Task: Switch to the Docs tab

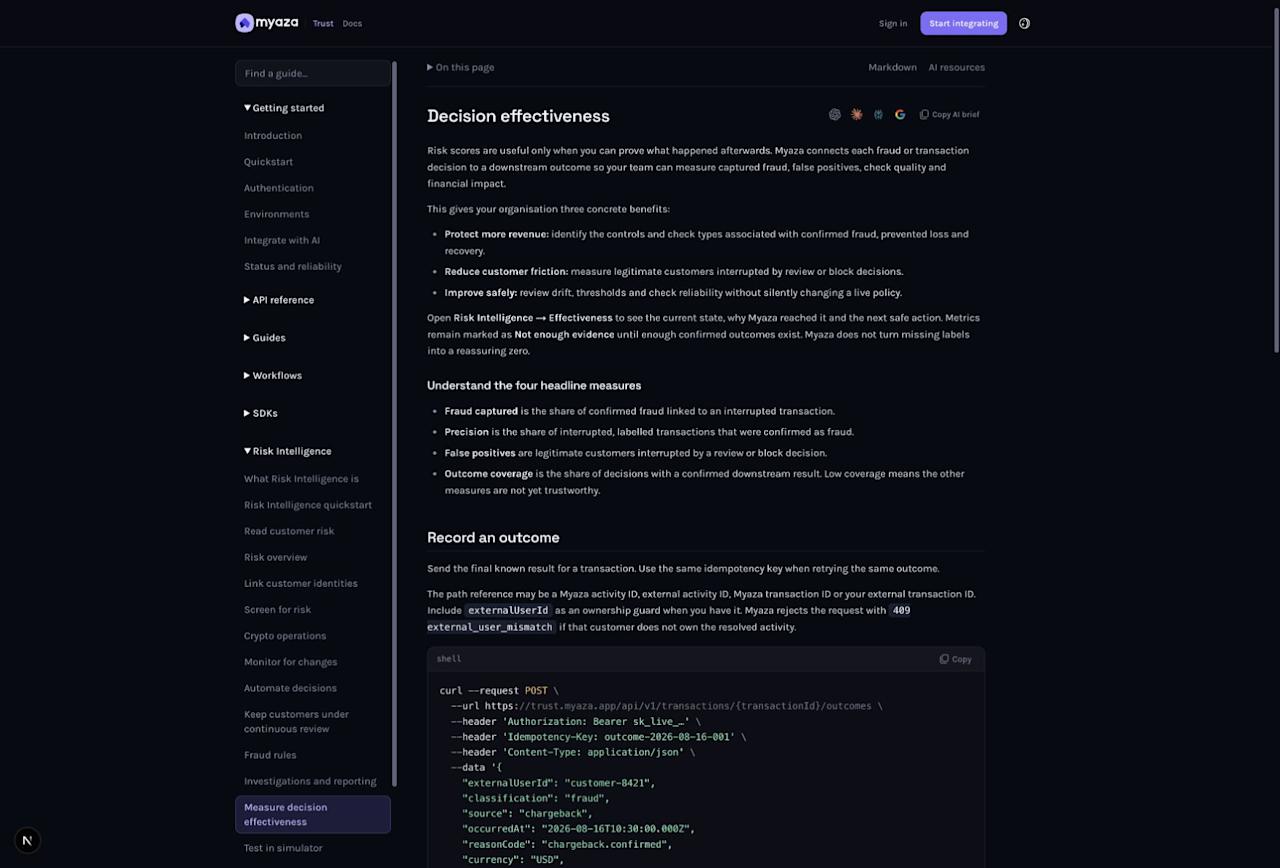Action: click(x=352, y=23)
